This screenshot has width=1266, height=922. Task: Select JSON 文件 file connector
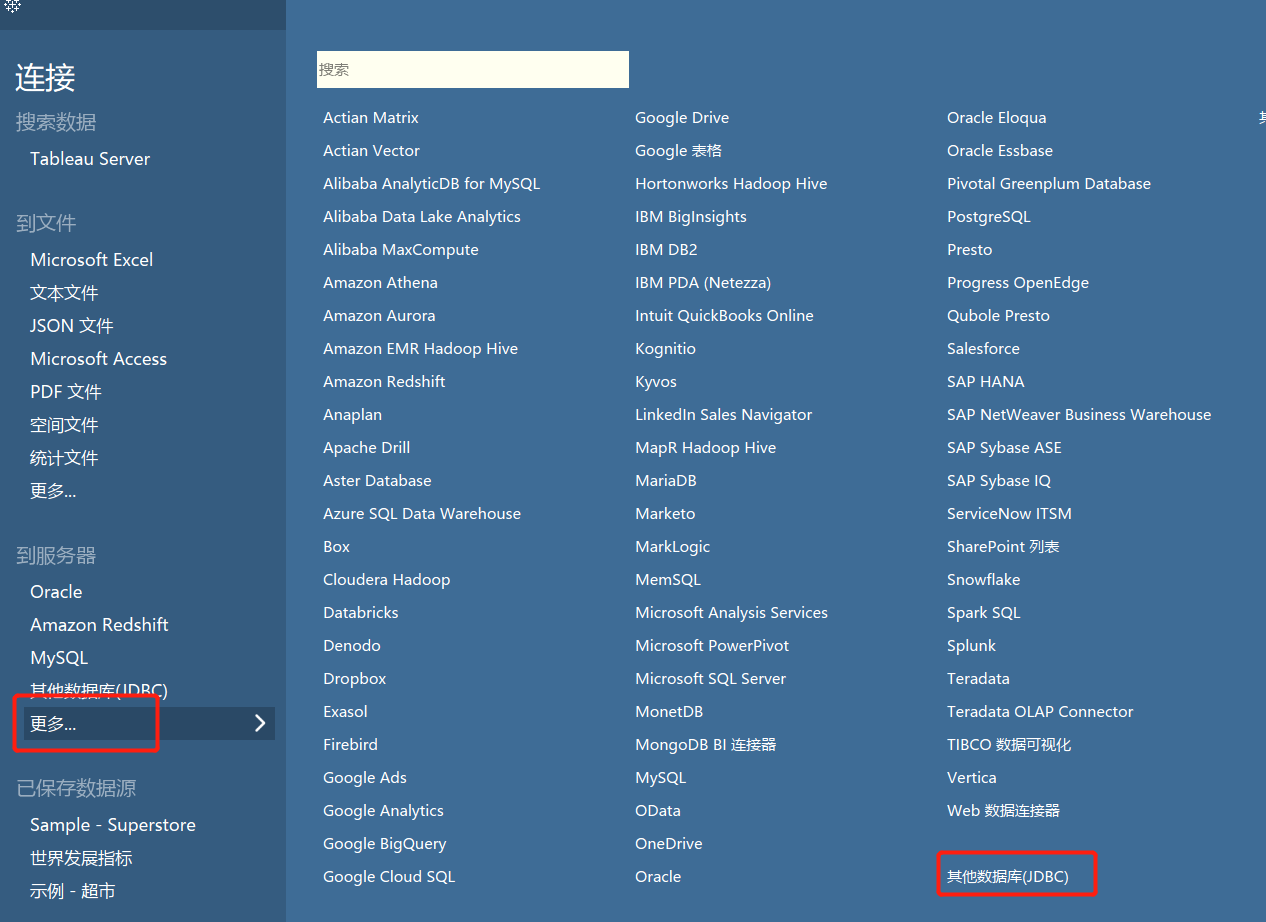[x=72, y=326]
